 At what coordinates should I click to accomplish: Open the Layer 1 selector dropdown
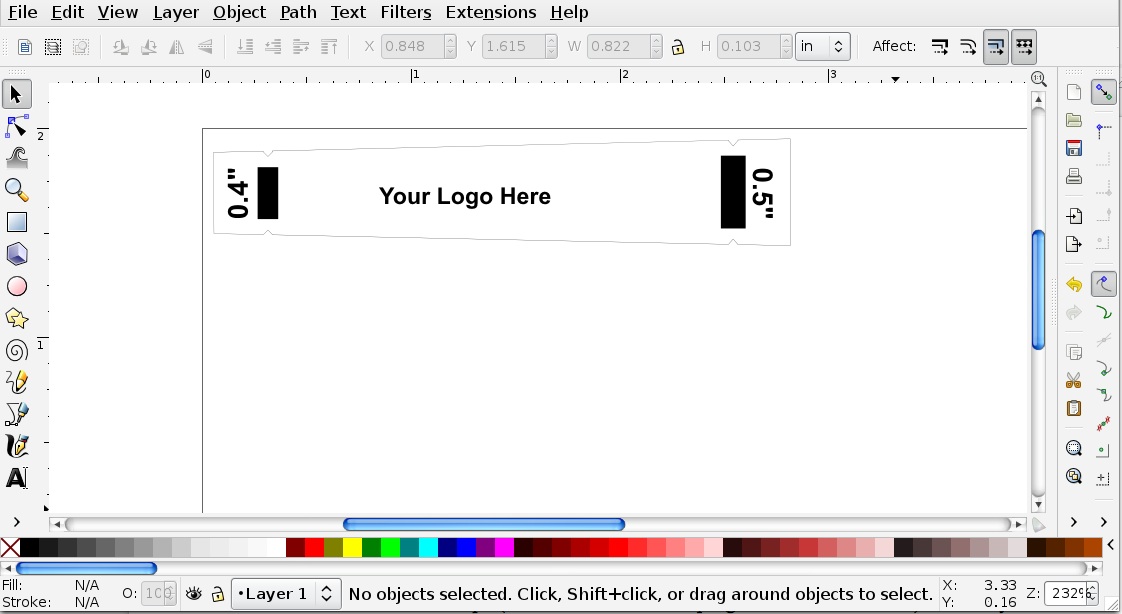tap(286, 593)
